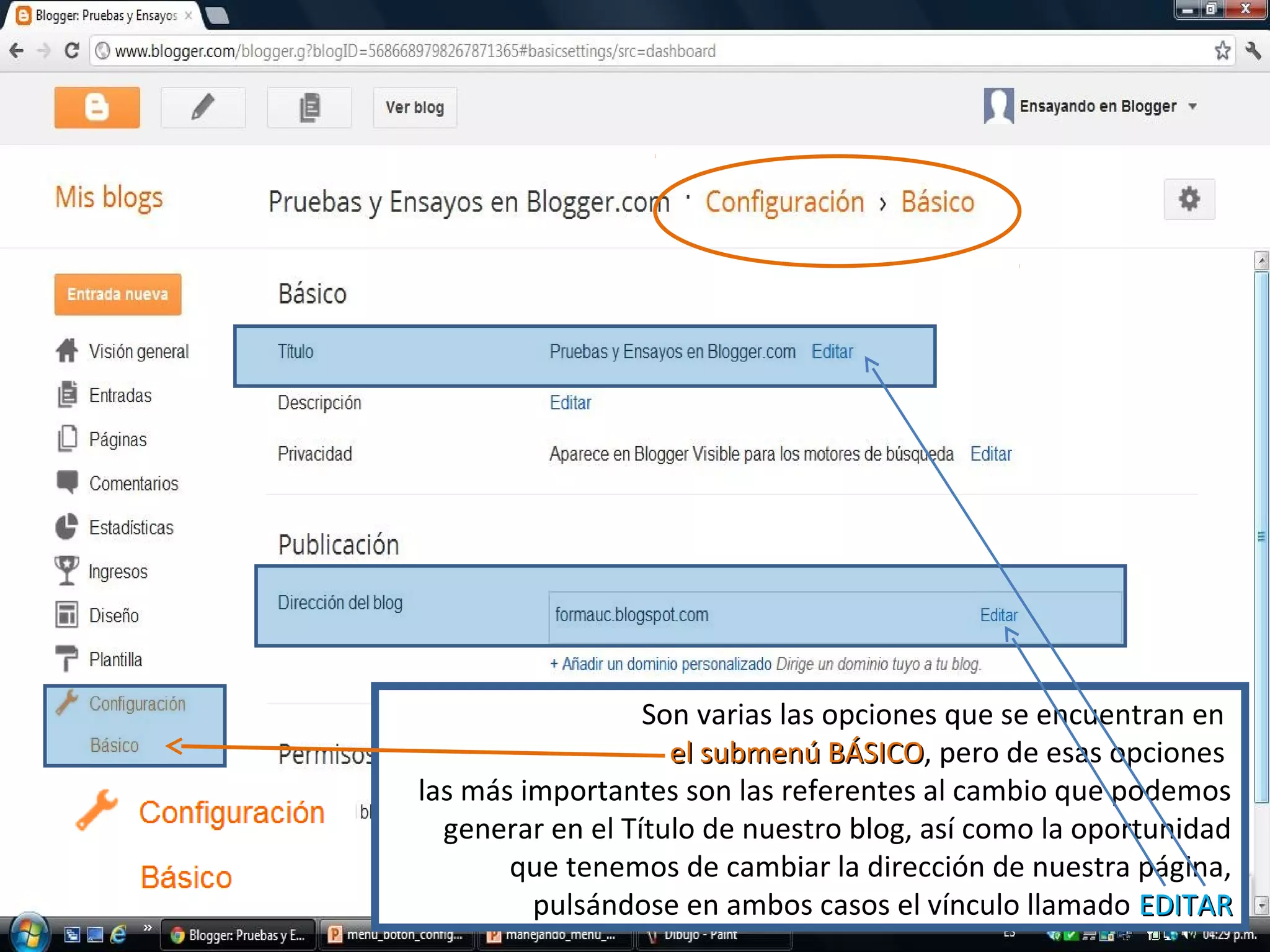
Task: Open the posts list document icon
Action: click(x=309, y=107)
